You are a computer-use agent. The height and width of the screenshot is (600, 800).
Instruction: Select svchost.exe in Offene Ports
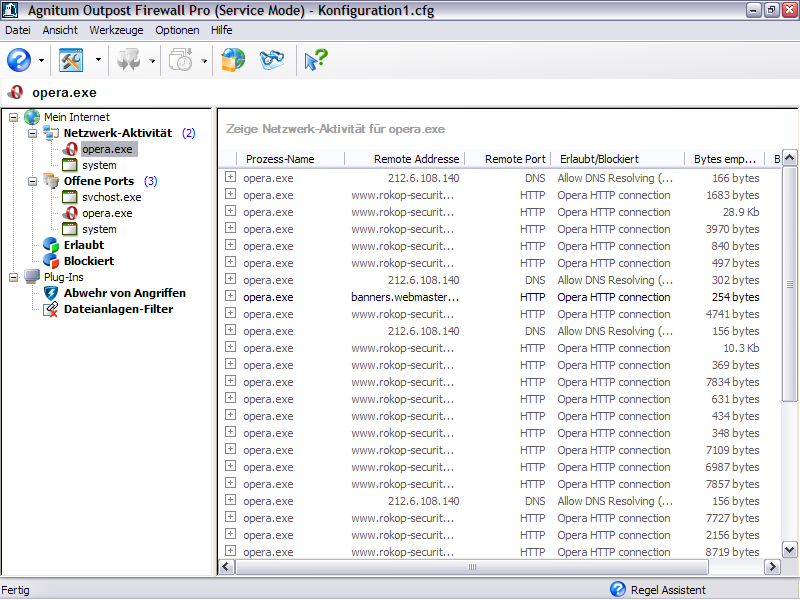point(112,197)
